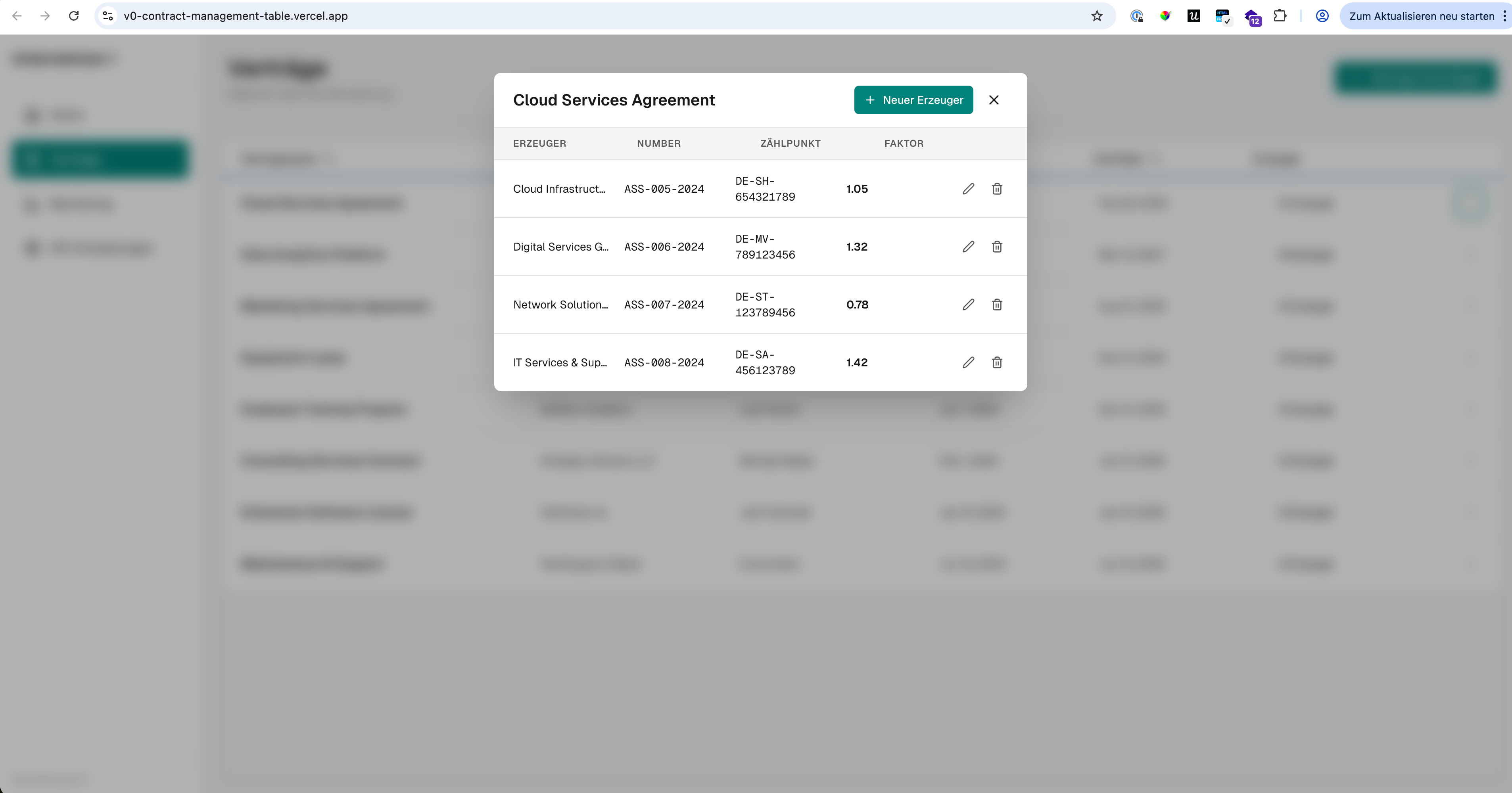Screen dimensions: 1512x793
Task: Close the Cloud Services Agreement dialog
Action: click(x=994, y=100)
